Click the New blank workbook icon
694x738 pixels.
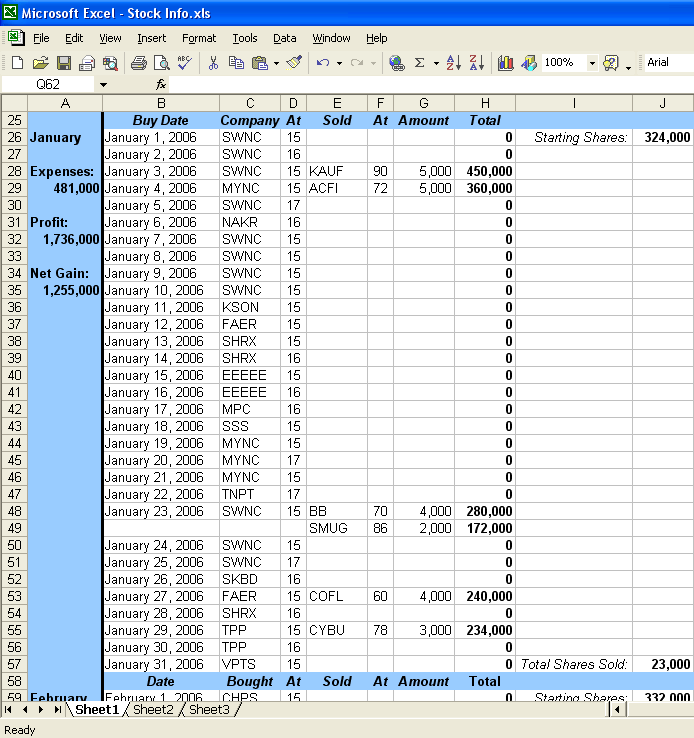[x=17, y=63]
